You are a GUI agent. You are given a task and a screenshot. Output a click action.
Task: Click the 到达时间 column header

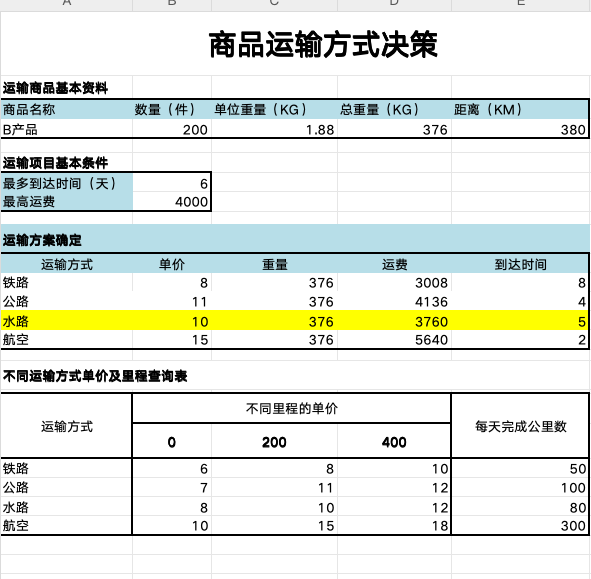521,264
